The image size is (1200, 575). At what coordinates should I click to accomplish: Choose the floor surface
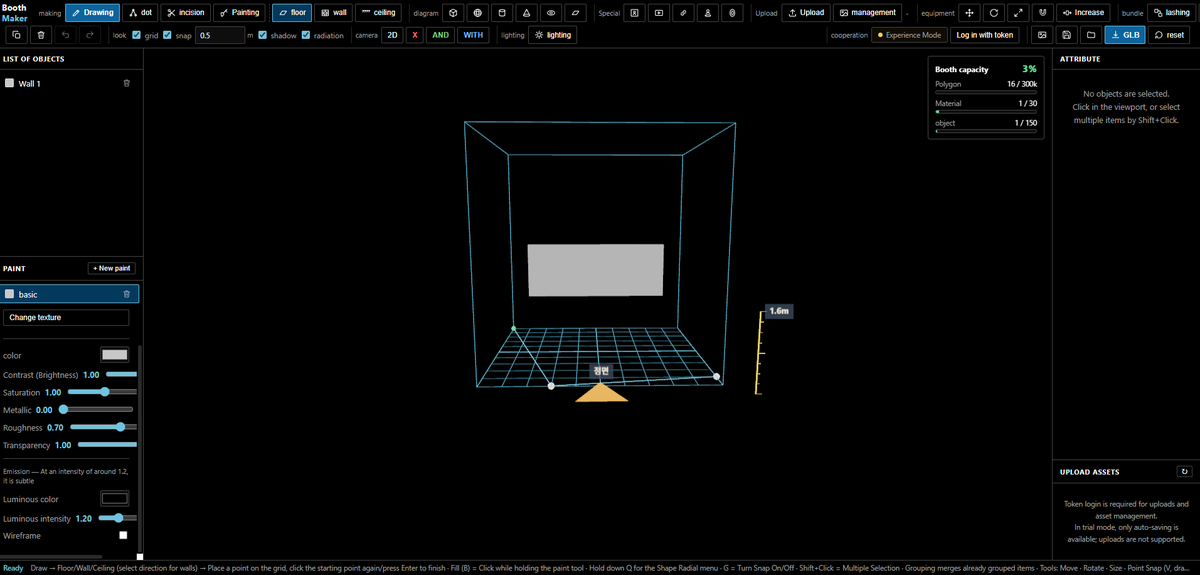pos(292,13)
